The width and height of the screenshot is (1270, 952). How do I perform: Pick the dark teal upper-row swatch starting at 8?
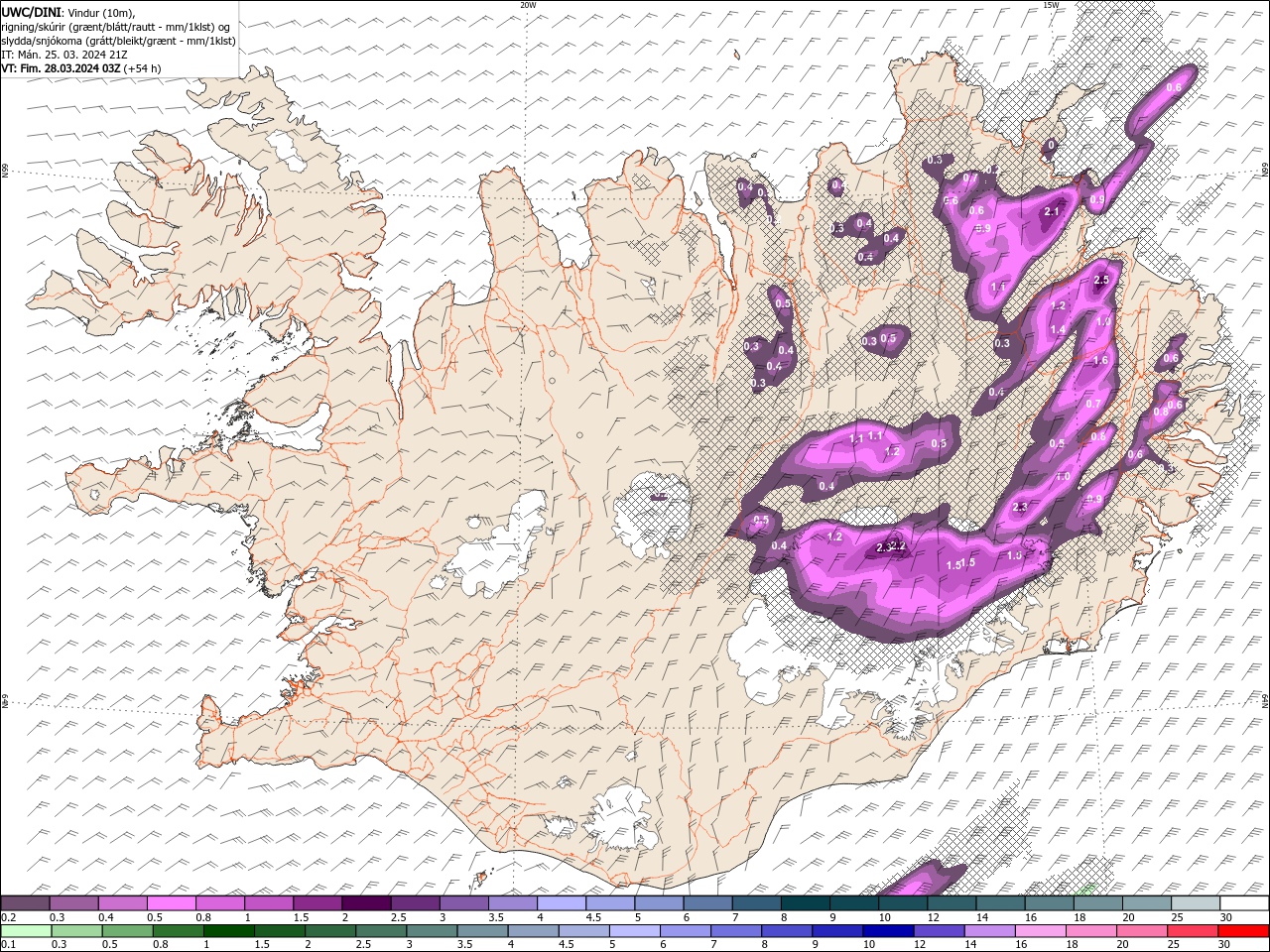pos(805,903)
